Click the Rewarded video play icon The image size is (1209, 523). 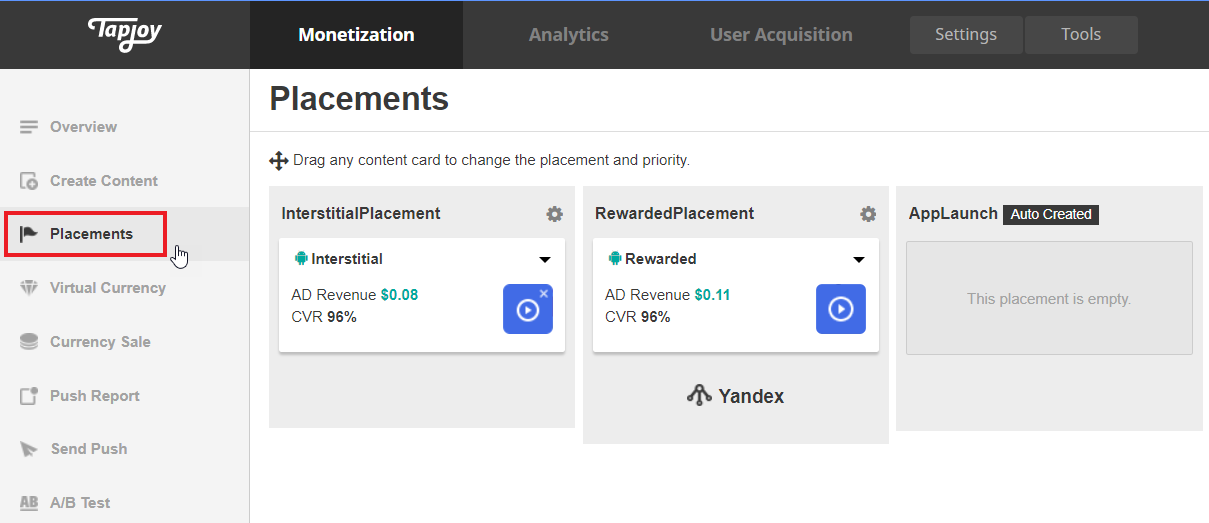click(x=841, y=309)
